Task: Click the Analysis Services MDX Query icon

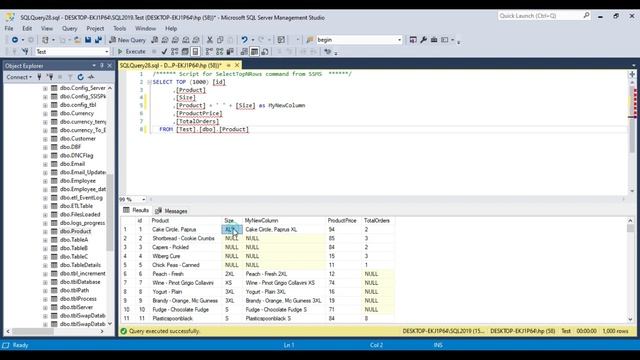Action: (165, 40)
